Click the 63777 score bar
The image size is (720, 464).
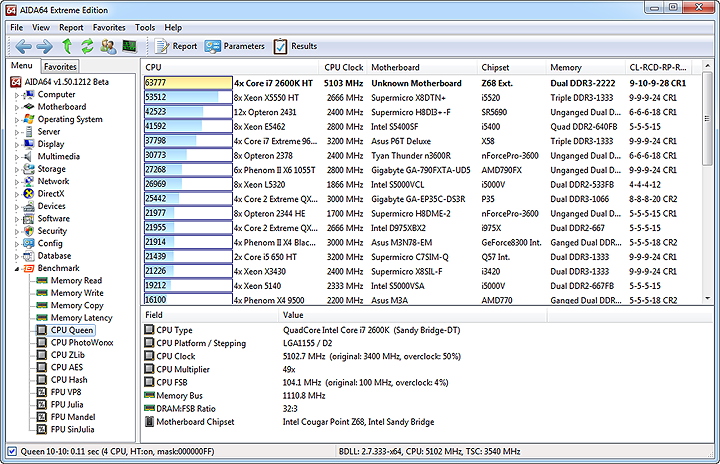pos(188,83)
